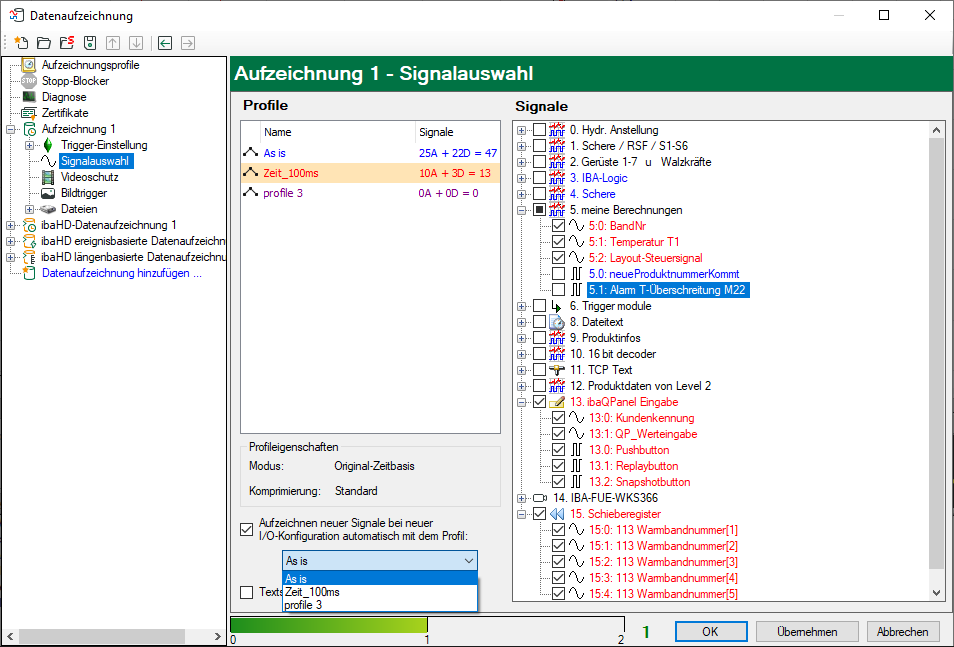Select the Videoschutz film strip icon
Image resolution: width=954 pixels, height=647 pixels.
click(x=47, y=177)
